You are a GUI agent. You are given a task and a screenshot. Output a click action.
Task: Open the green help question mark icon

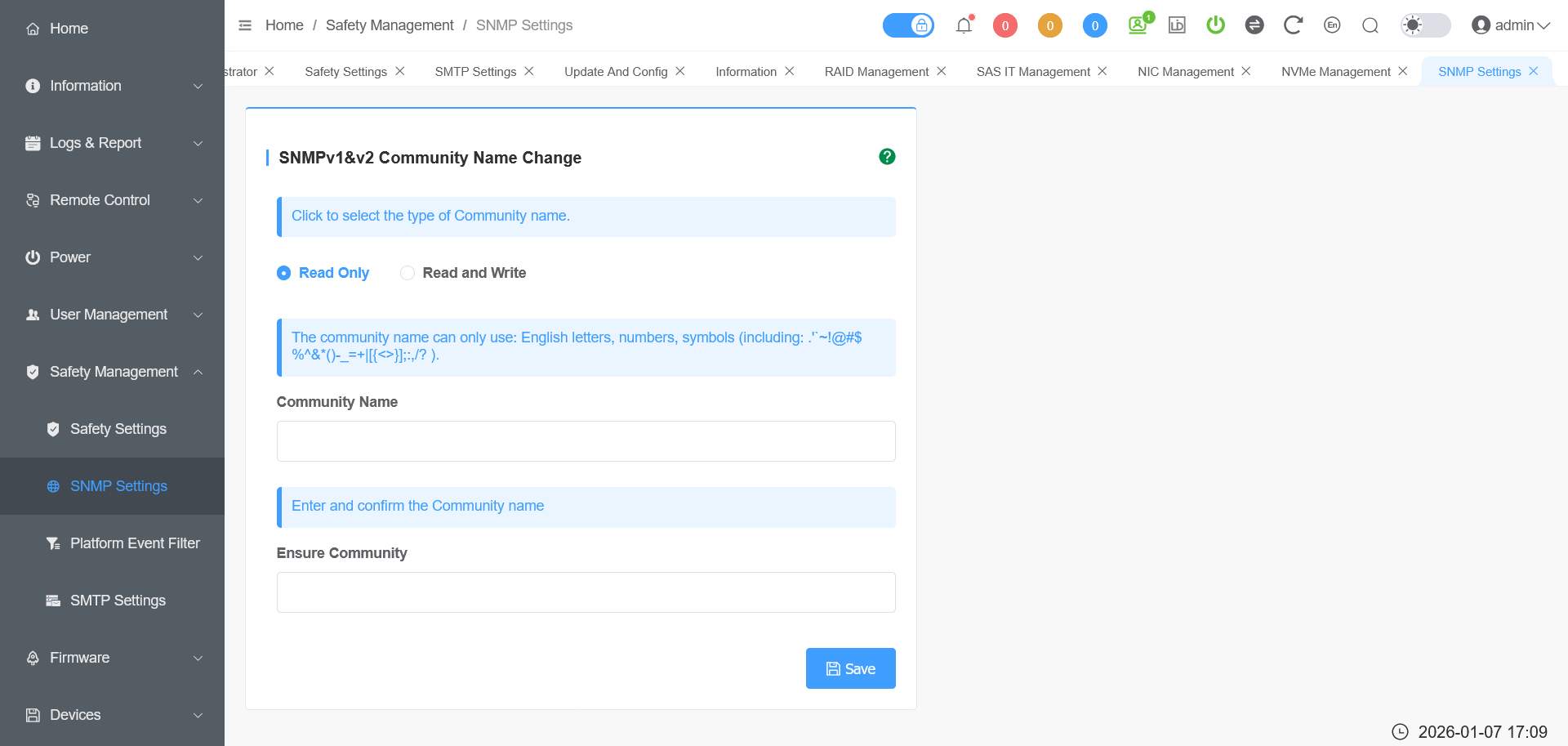pos(887,157)
